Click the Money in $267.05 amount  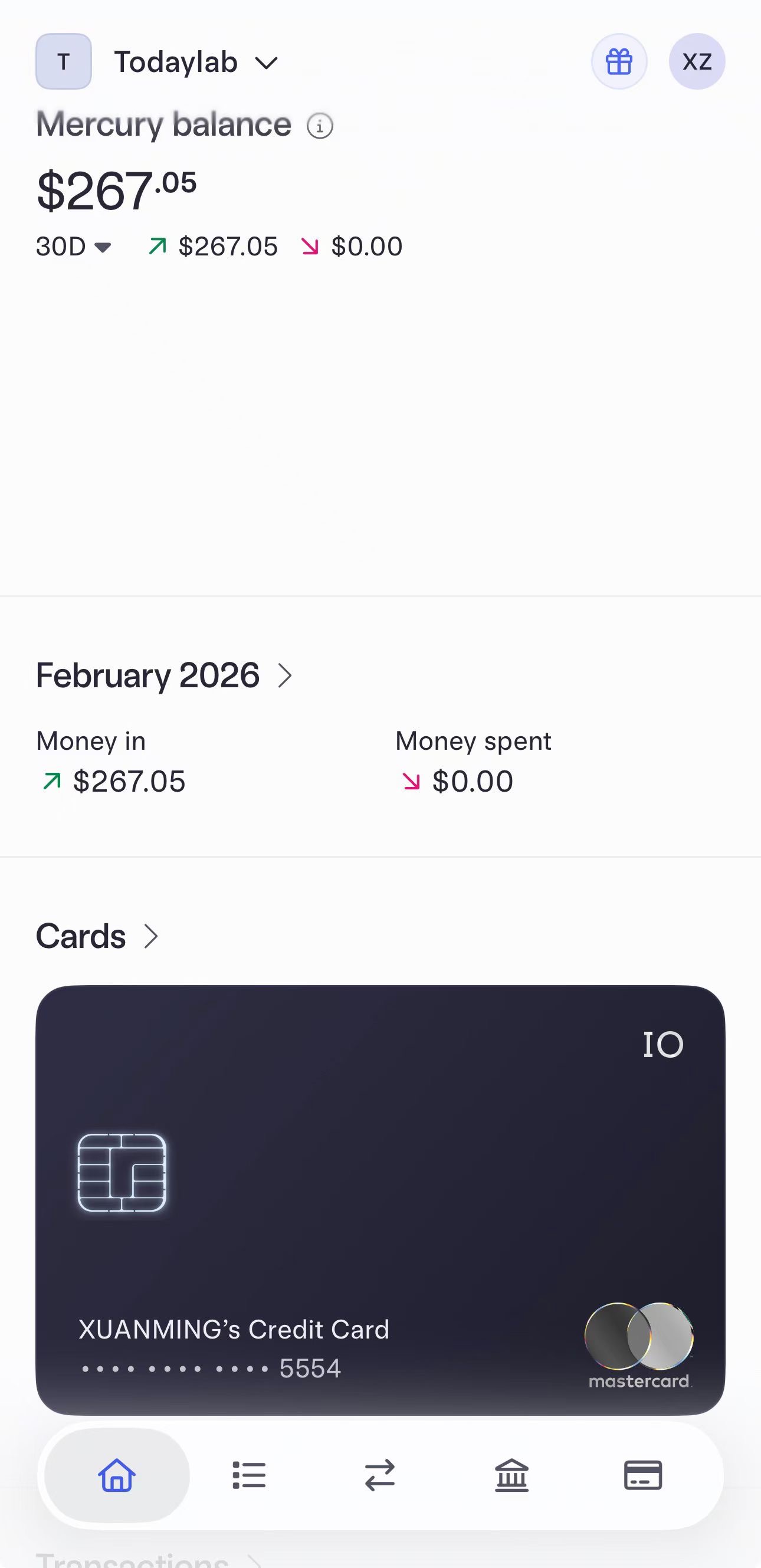coord(129,782)
